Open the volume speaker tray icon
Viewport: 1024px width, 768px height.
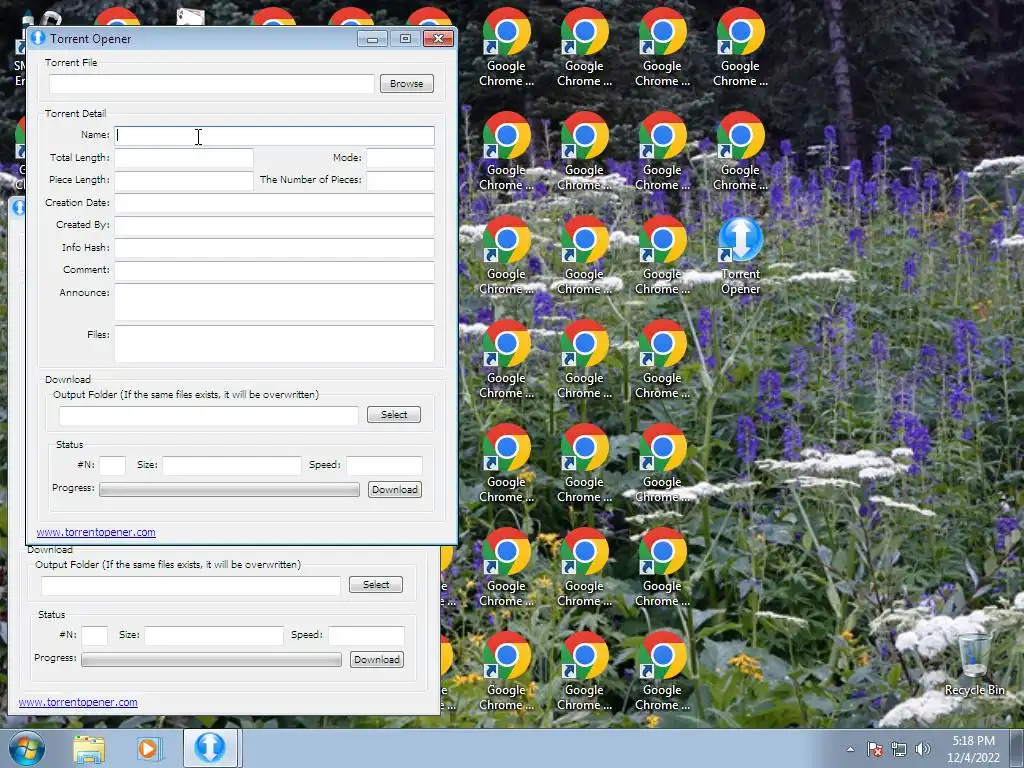point(923,749)
